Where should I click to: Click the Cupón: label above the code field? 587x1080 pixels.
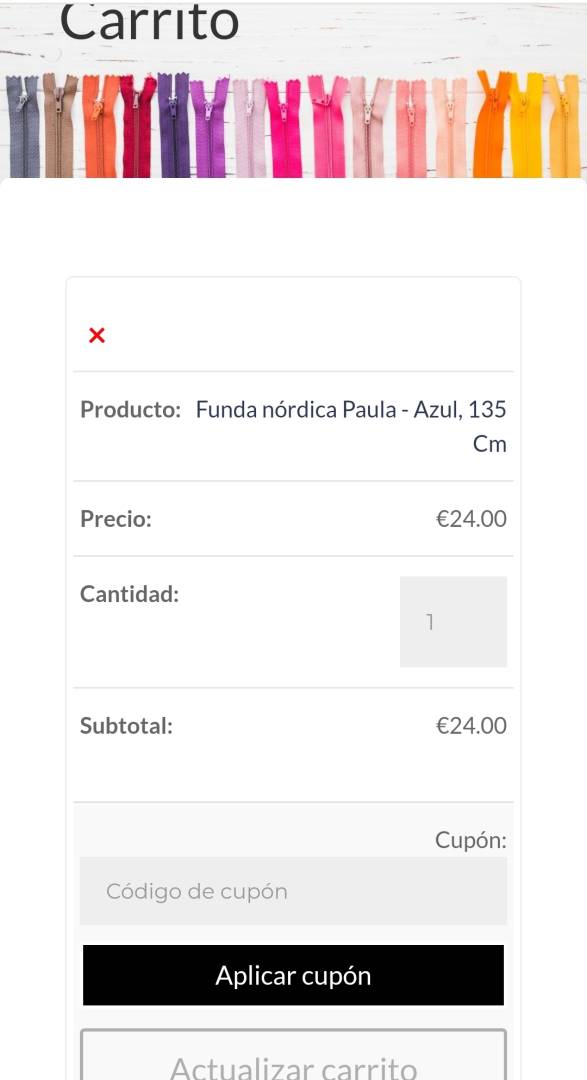[x=471, y=840]
